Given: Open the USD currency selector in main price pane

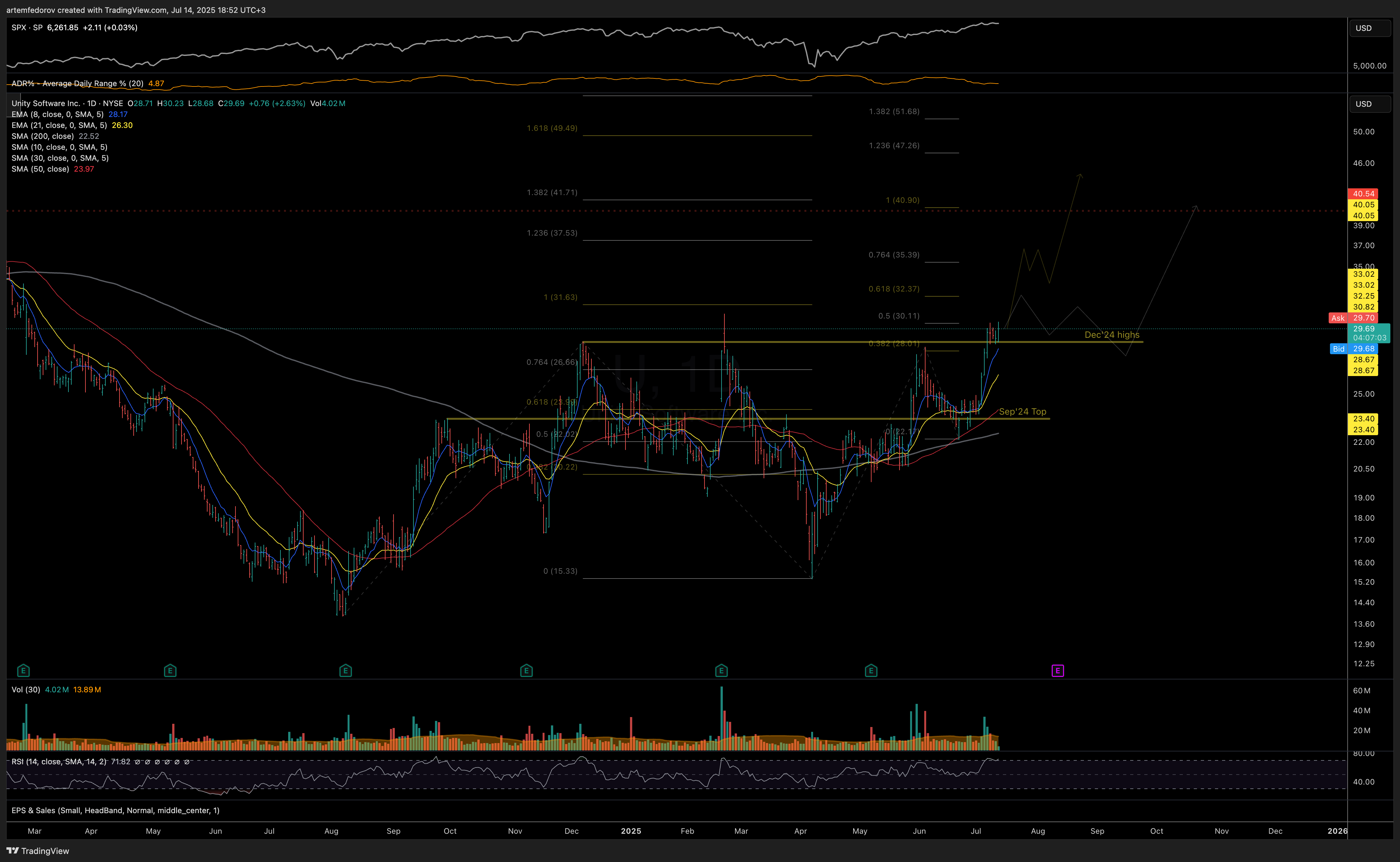Looking at the screenshot, I should coord(1370,104).
